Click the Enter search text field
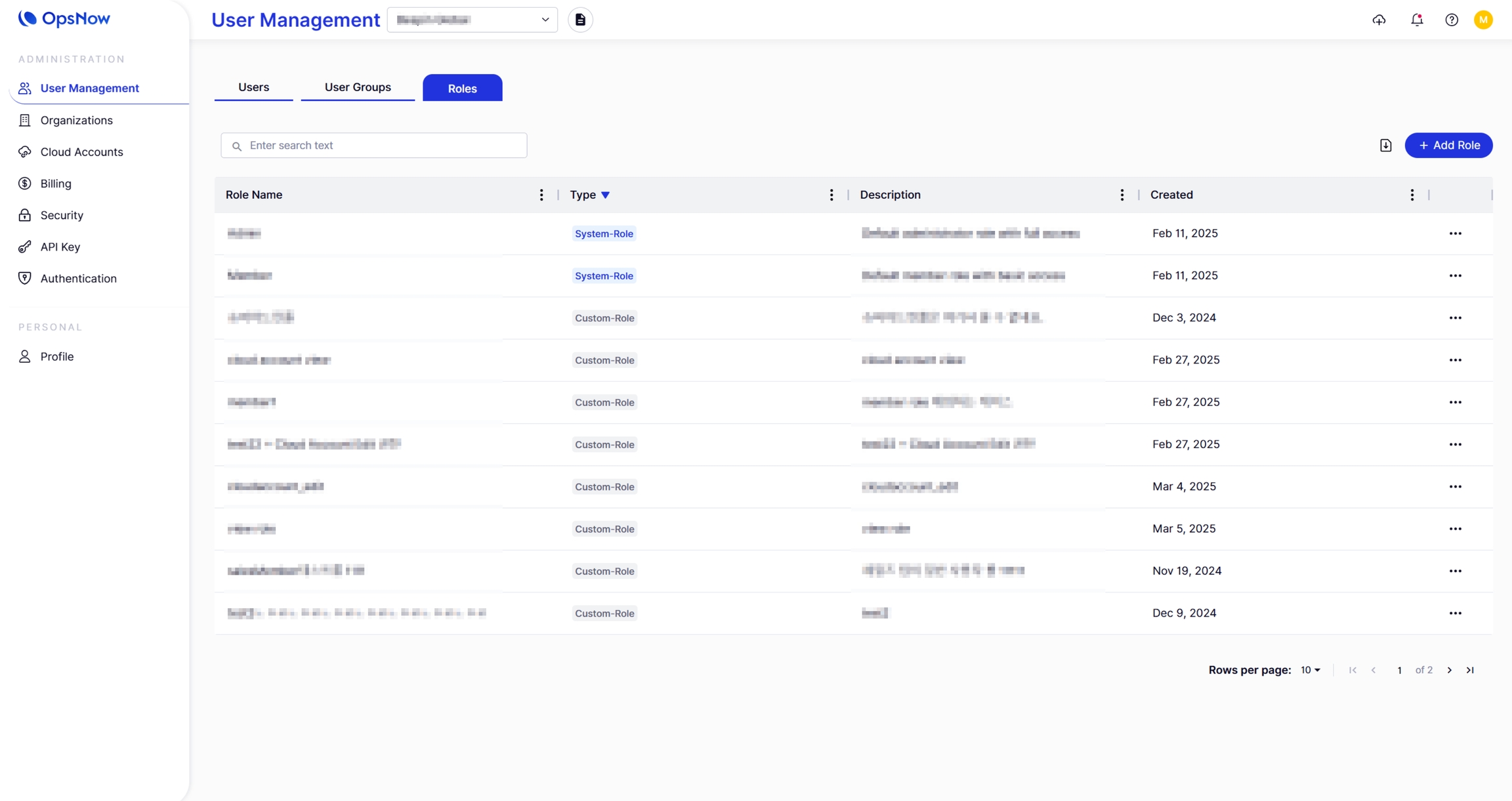The image size is (1512, 801). 374,145
